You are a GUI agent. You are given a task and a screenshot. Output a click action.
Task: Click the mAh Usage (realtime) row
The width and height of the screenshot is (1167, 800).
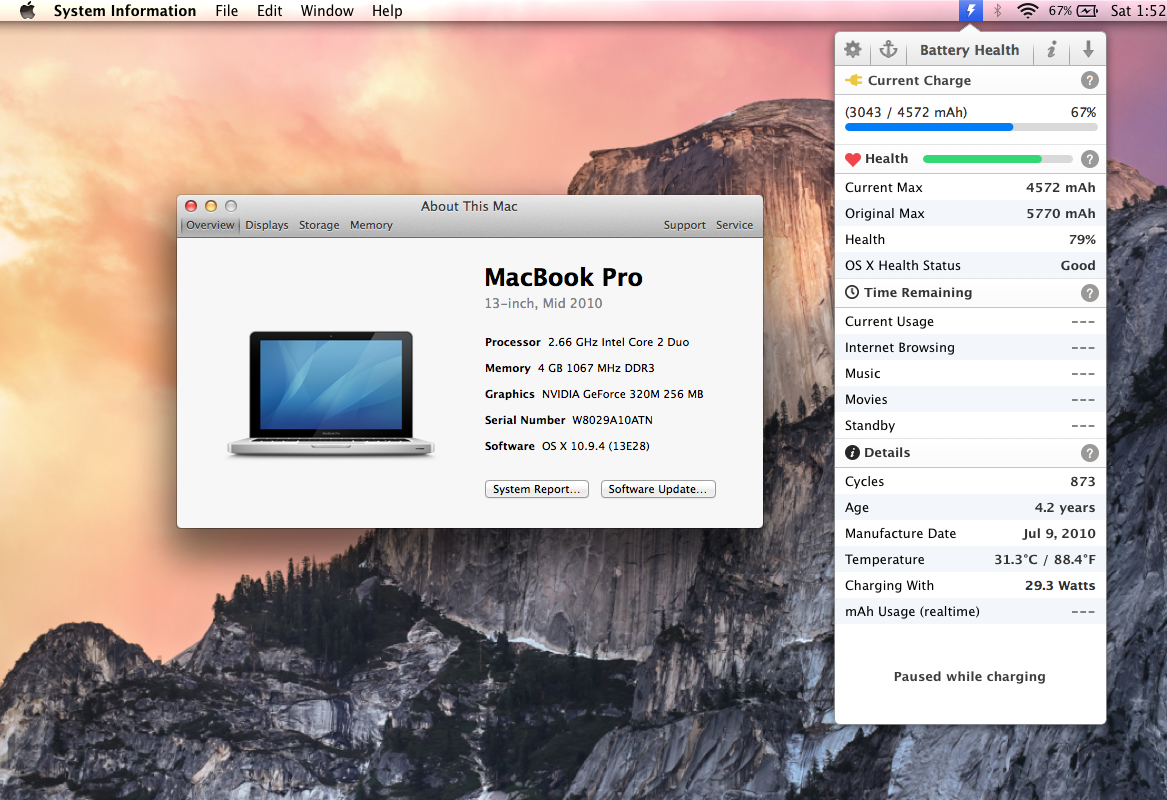(971, 611)
